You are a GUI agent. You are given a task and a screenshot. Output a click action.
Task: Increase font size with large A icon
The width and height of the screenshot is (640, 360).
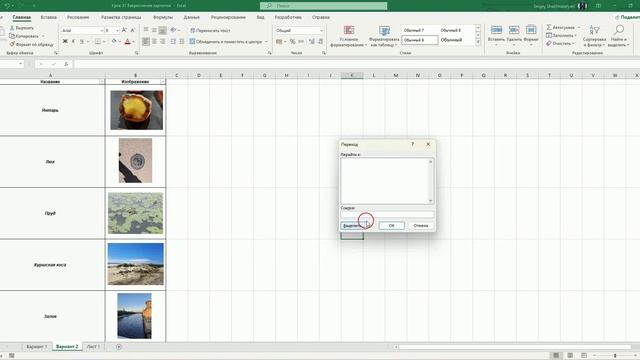[124, 30]
